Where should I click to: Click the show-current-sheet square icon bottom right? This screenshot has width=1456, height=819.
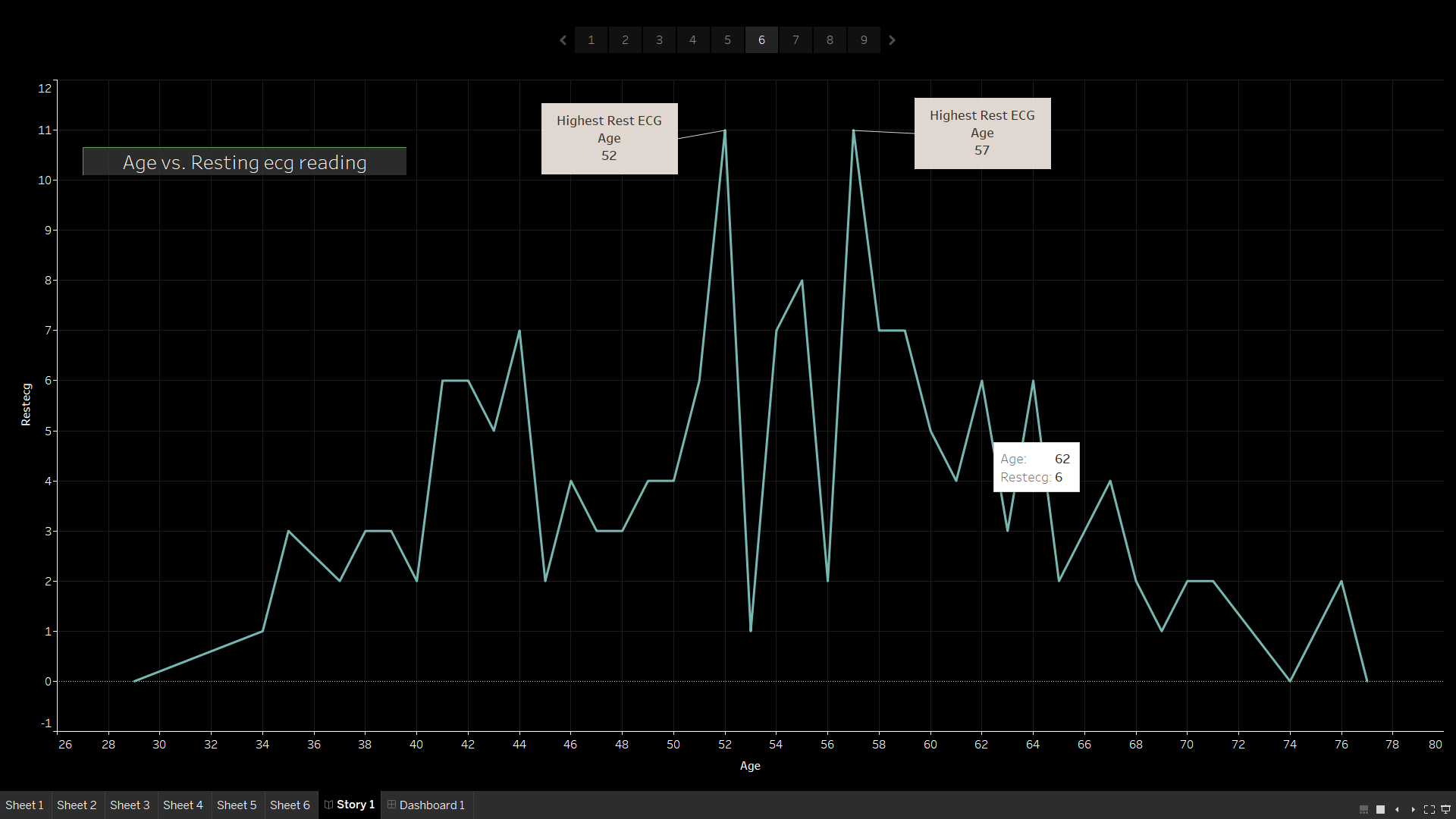click(x=1380, y=809)
